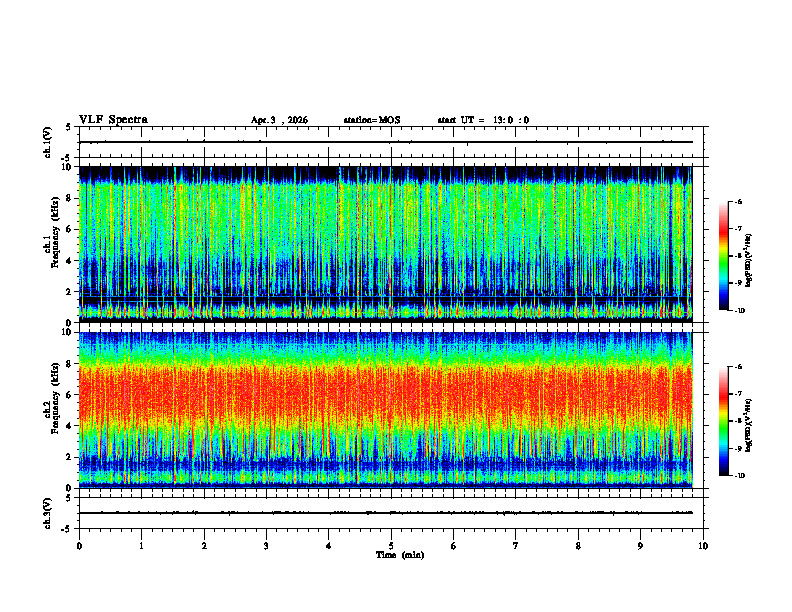Click the "Time (min)" axis label

400,555
